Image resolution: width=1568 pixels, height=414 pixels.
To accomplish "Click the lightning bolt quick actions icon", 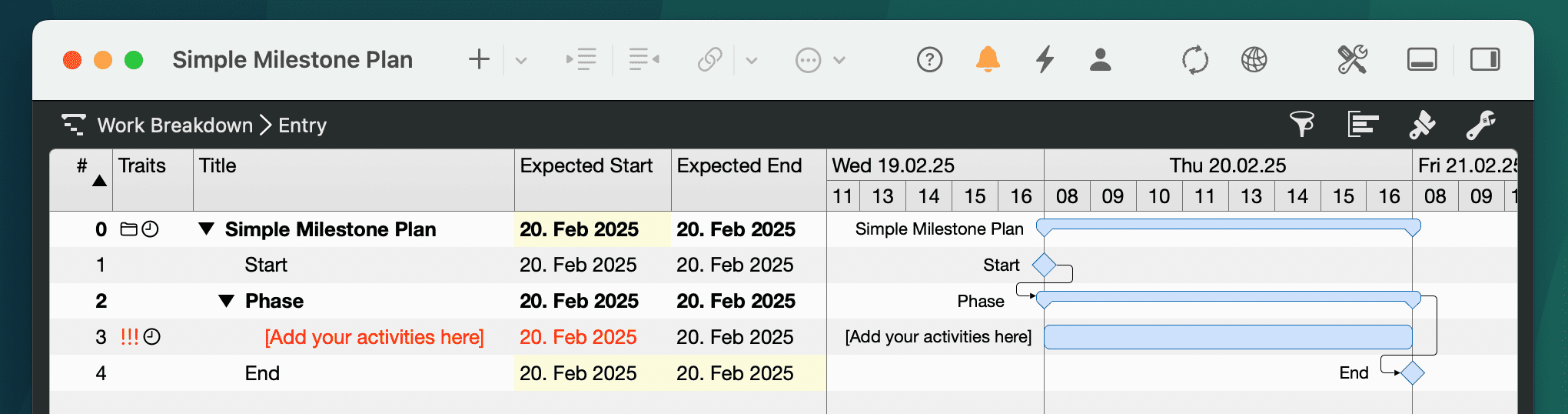I will (1045, 59).
